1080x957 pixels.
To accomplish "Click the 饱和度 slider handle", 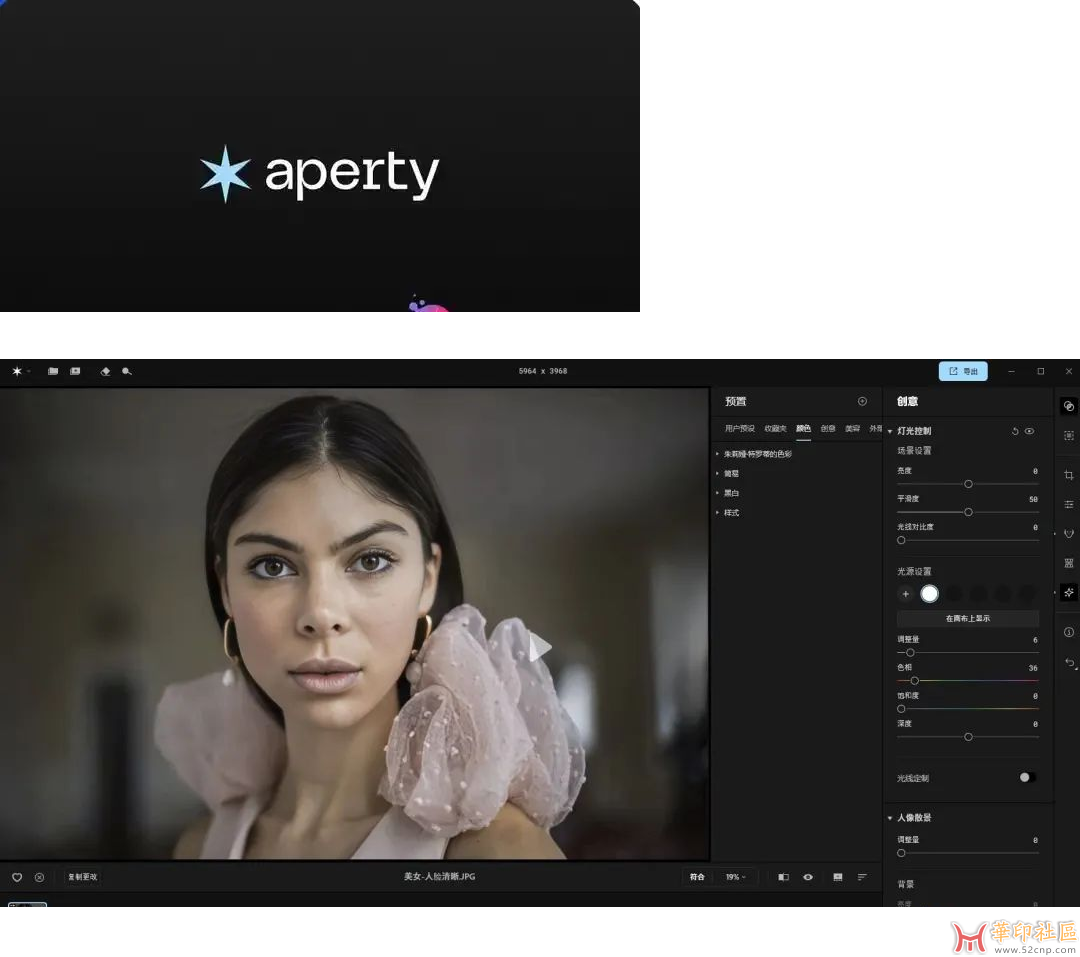I will point(901,709).
